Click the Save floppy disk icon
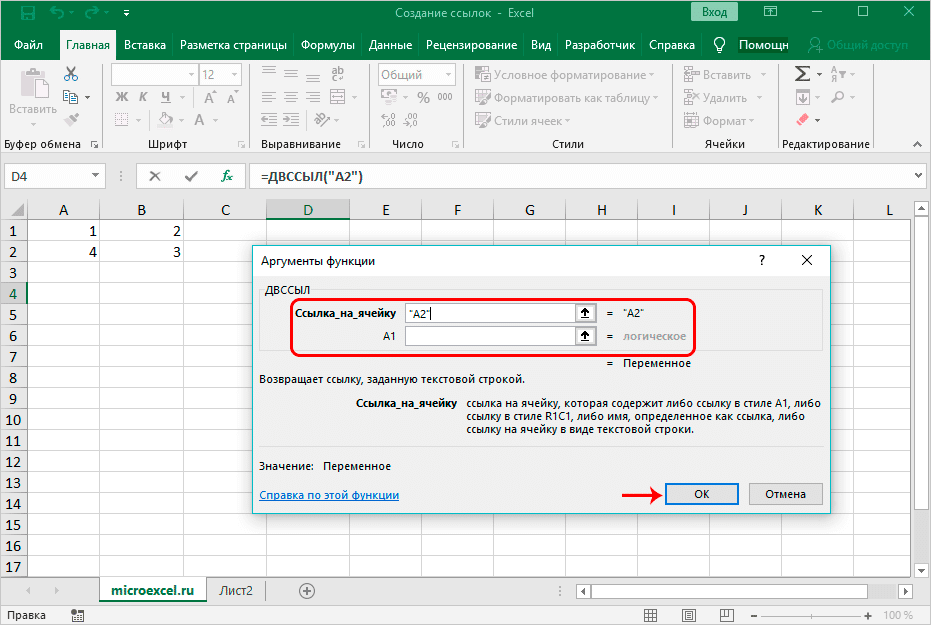 [x=26, y=14]
